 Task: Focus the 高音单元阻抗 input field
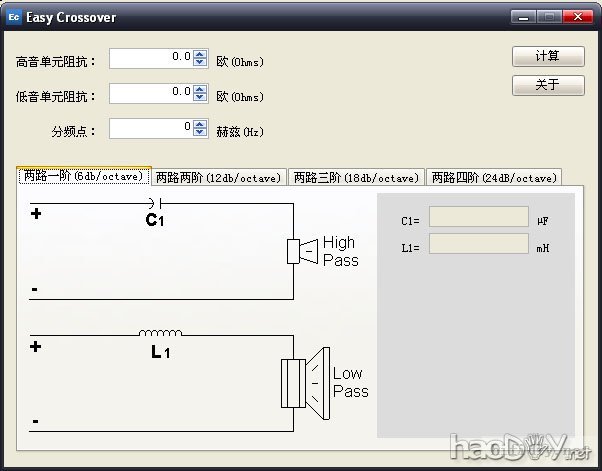[150, 59]
